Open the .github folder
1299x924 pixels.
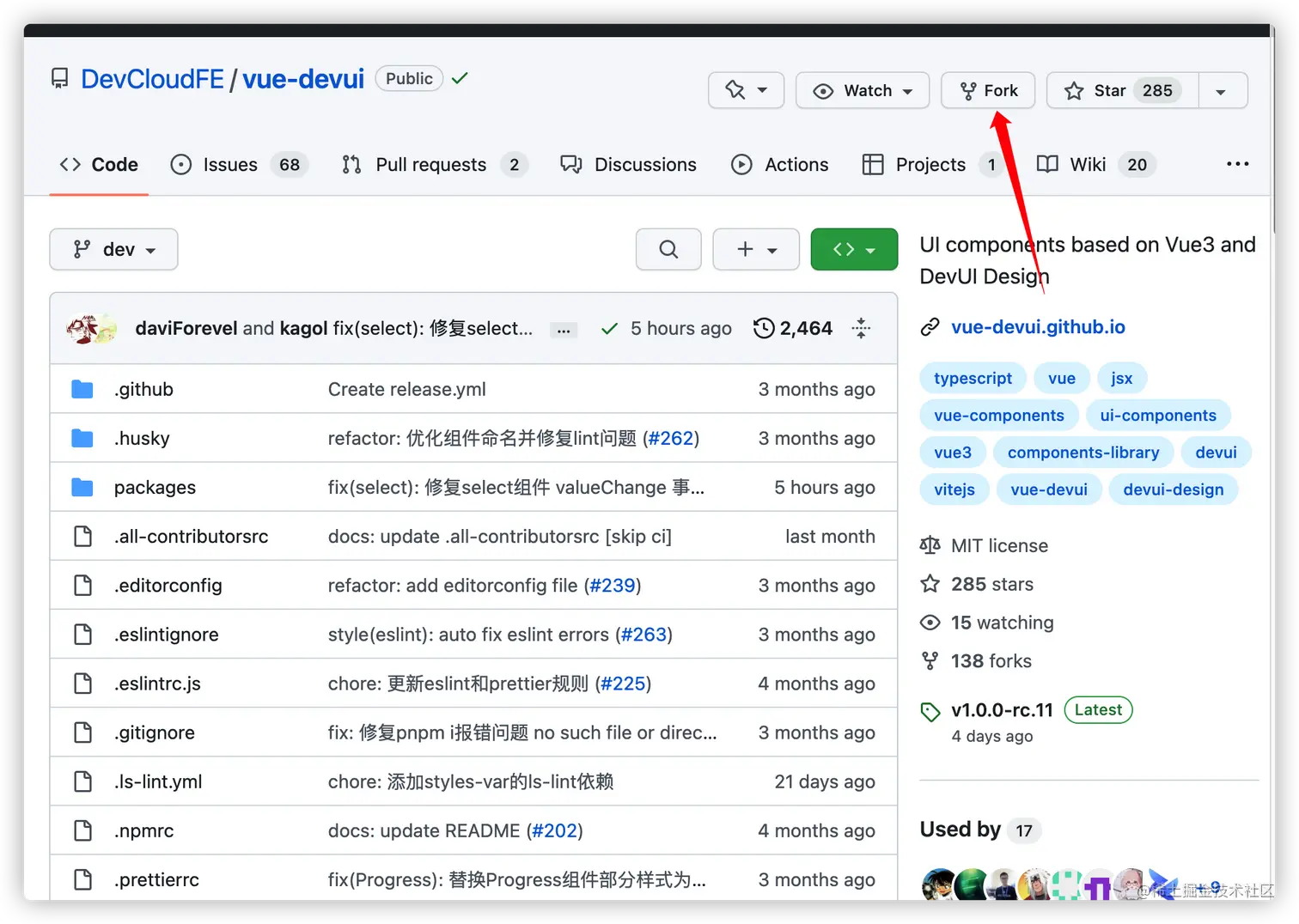click(143, 389)
